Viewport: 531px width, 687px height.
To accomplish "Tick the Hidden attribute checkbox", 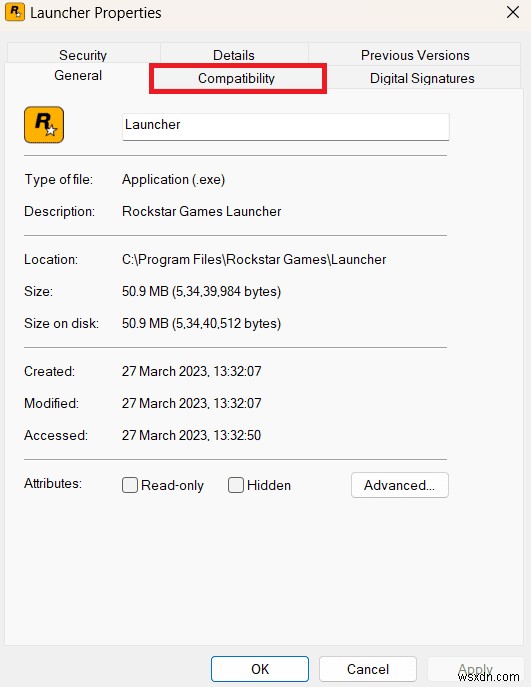I will 236,485.
